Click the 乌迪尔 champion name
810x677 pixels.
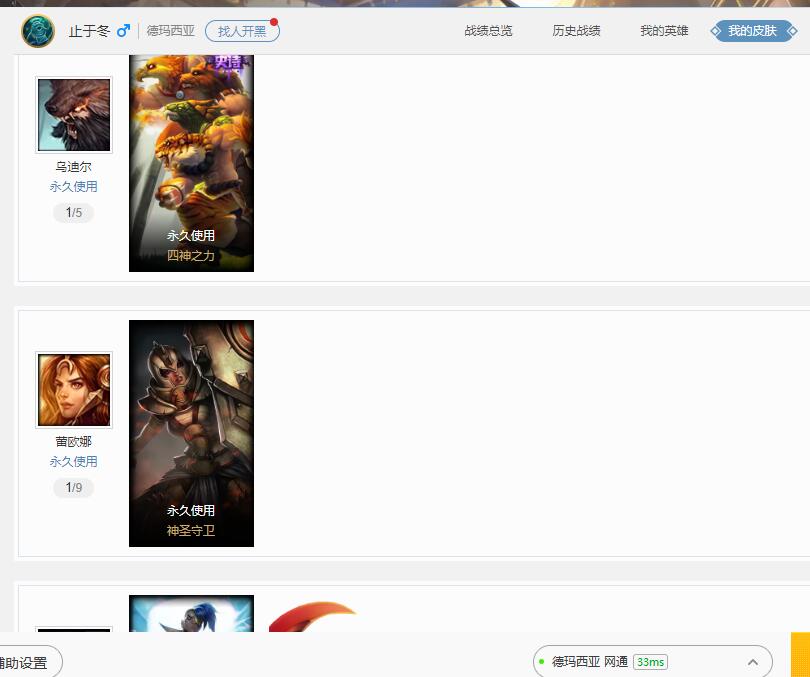click(x=73, y=167)
